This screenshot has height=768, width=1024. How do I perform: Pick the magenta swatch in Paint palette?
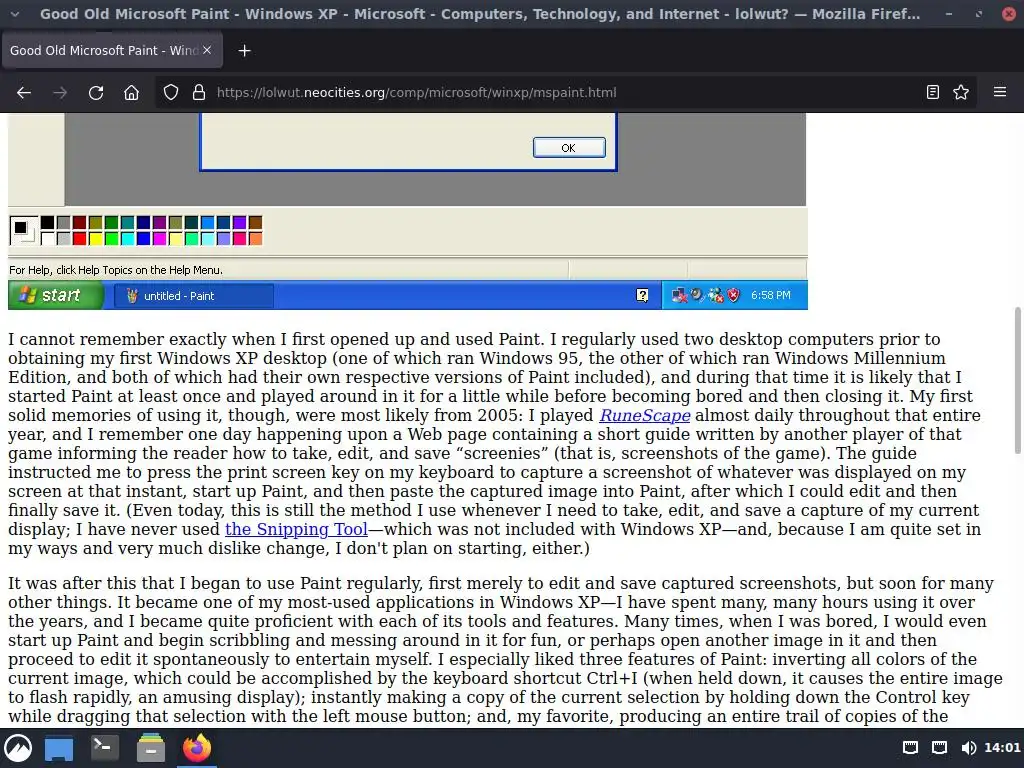[159, 239]
